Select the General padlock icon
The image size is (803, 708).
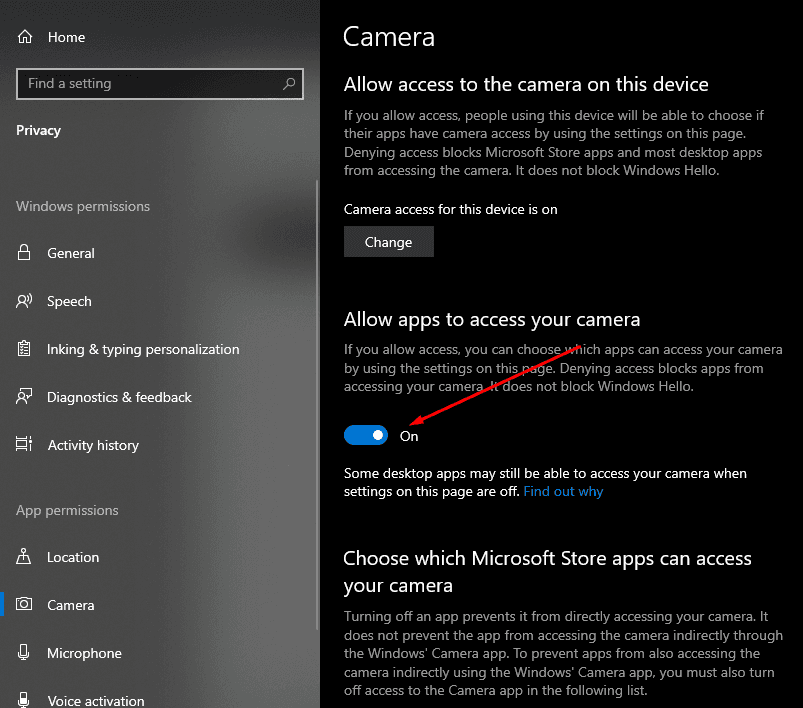25,253
